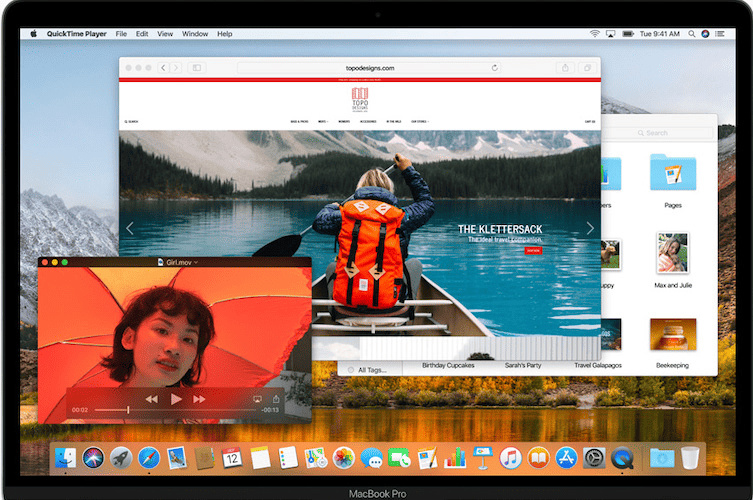Click the Safari reload page icon
Viewport: 753px width, 500px height.
tap(495, 68)
